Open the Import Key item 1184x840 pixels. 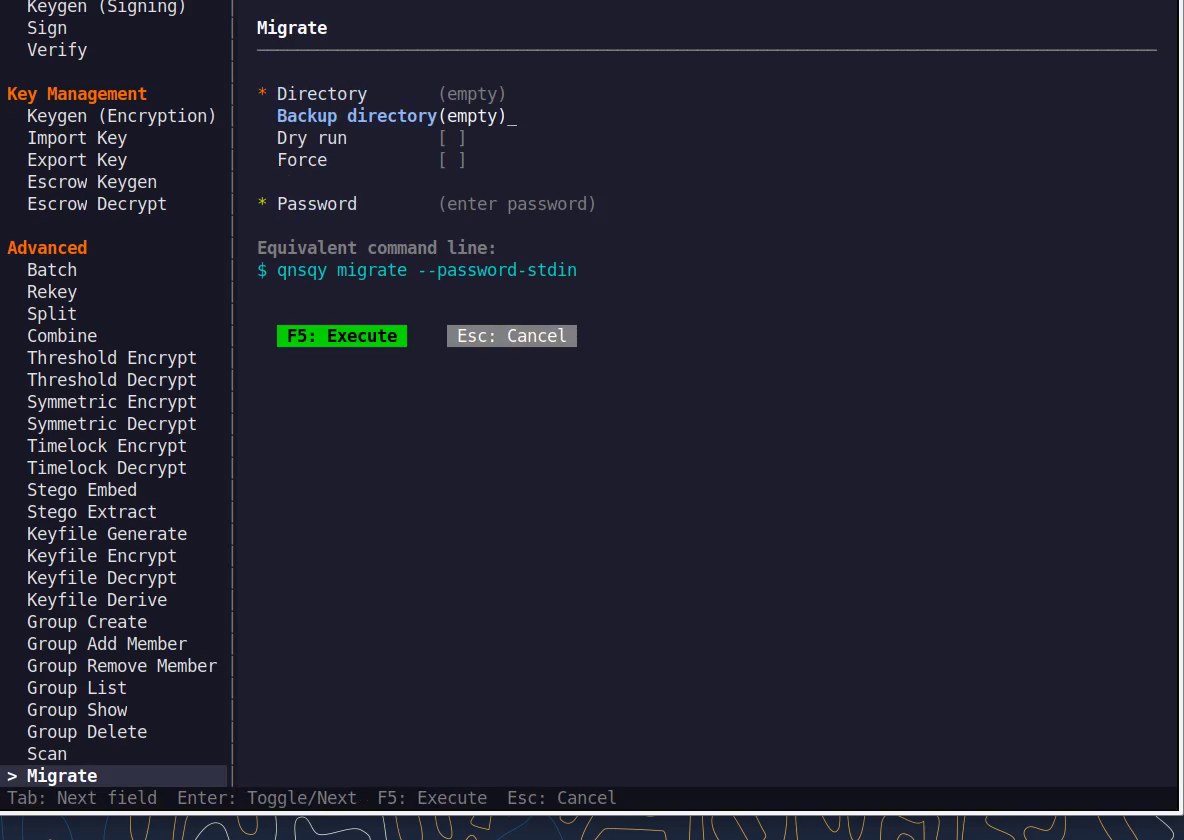[x=77, y=138]
